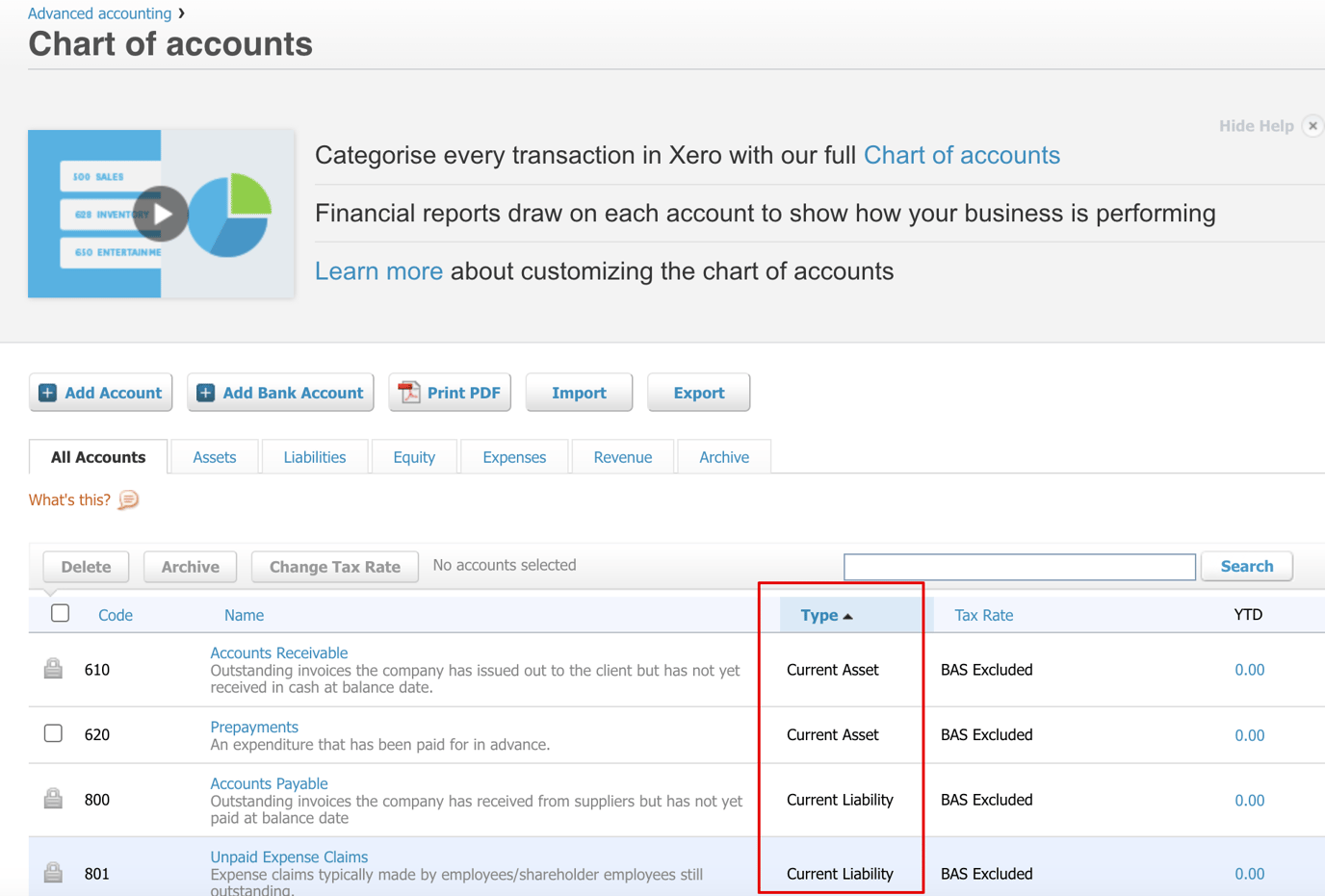Click the PDF icon on Print PDF button

pyautogui.click(x=408, y=392)
